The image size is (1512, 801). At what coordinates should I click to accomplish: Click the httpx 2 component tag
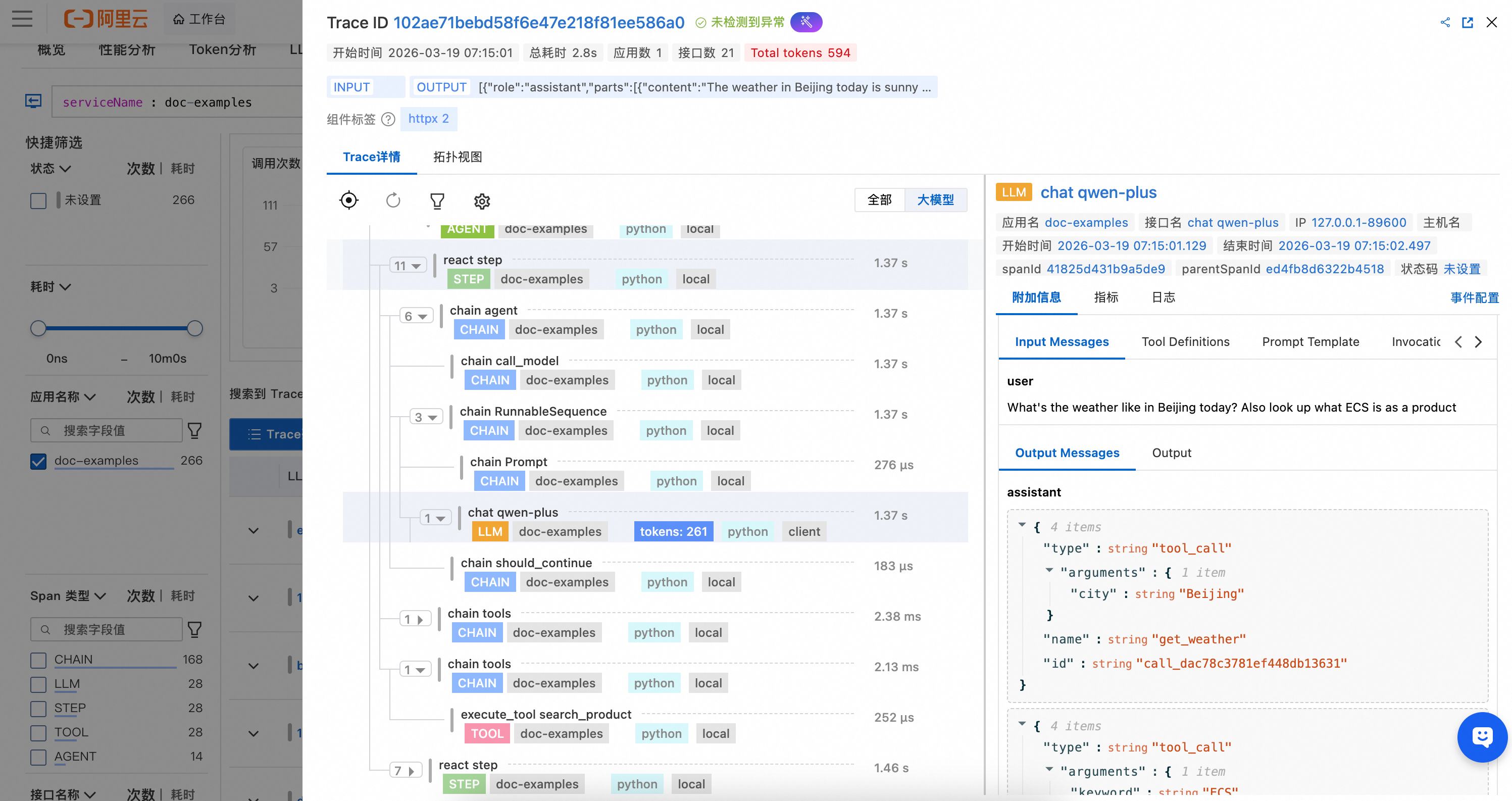tap(428, 119)
